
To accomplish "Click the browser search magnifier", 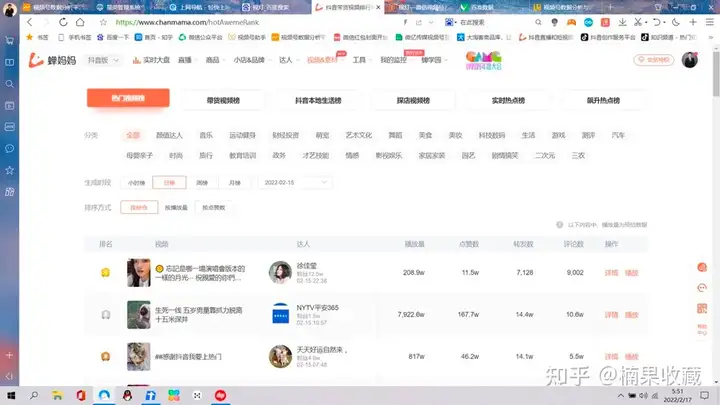I will pos(538,22).
